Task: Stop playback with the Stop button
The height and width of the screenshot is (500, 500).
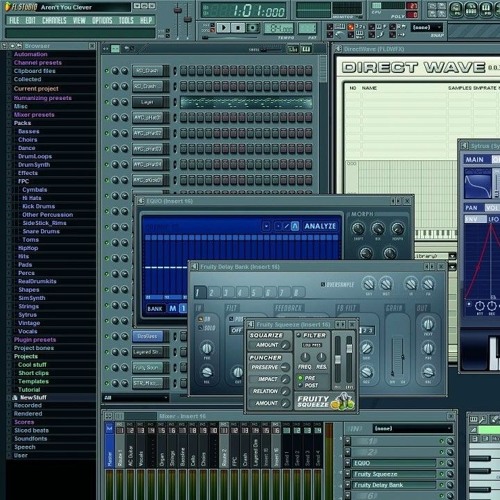Action: [x=238, y=28]
